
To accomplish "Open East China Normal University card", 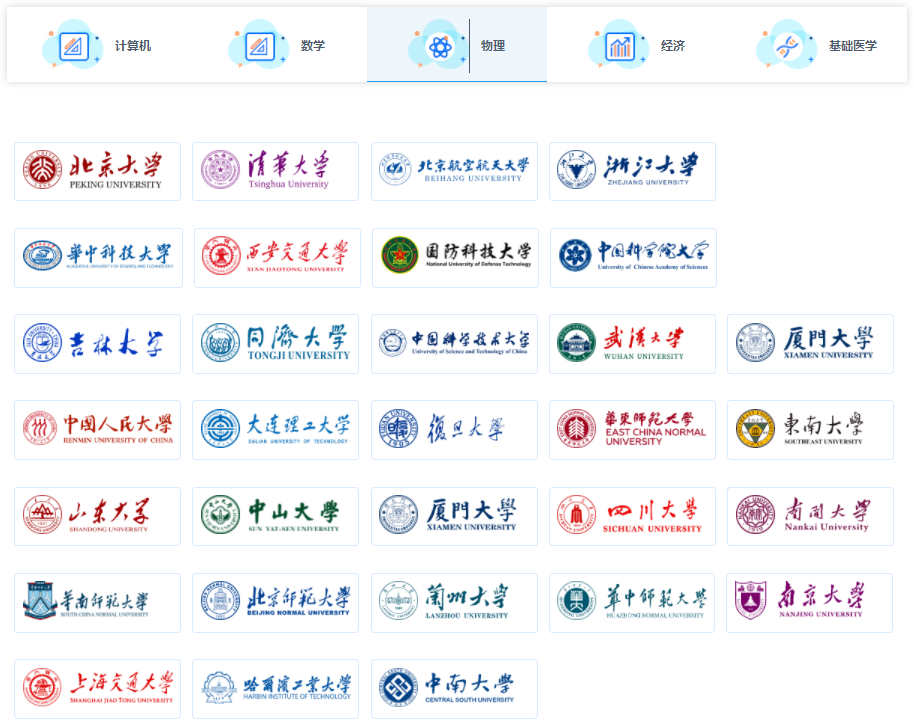I will [x=632, y=430].
